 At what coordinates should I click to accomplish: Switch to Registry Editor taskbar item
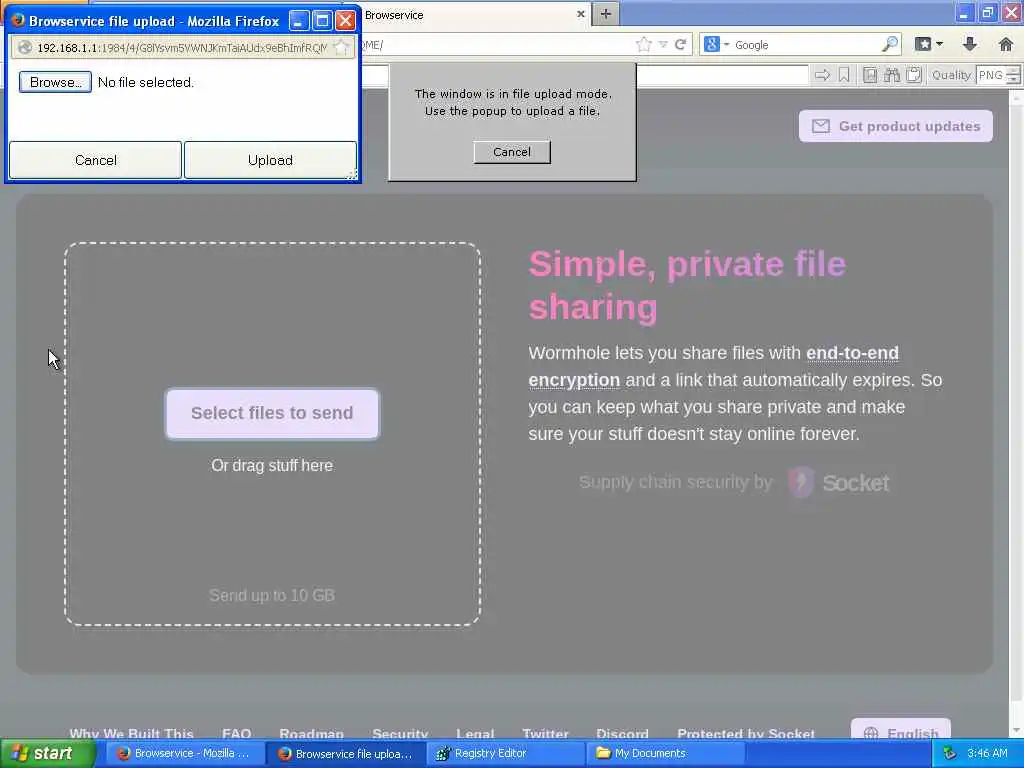(506, 754)
